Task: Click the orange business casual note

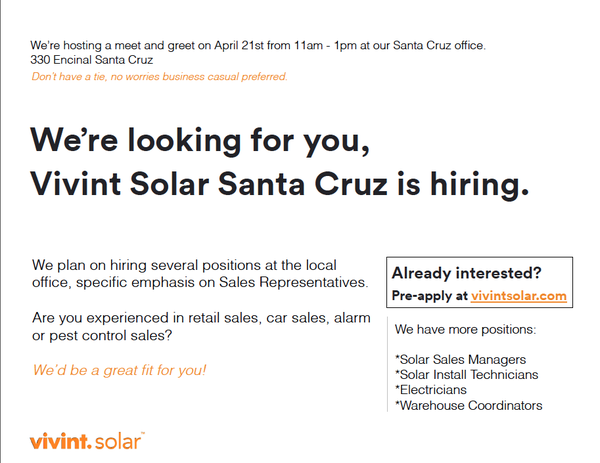Action: tap(159, 77)
